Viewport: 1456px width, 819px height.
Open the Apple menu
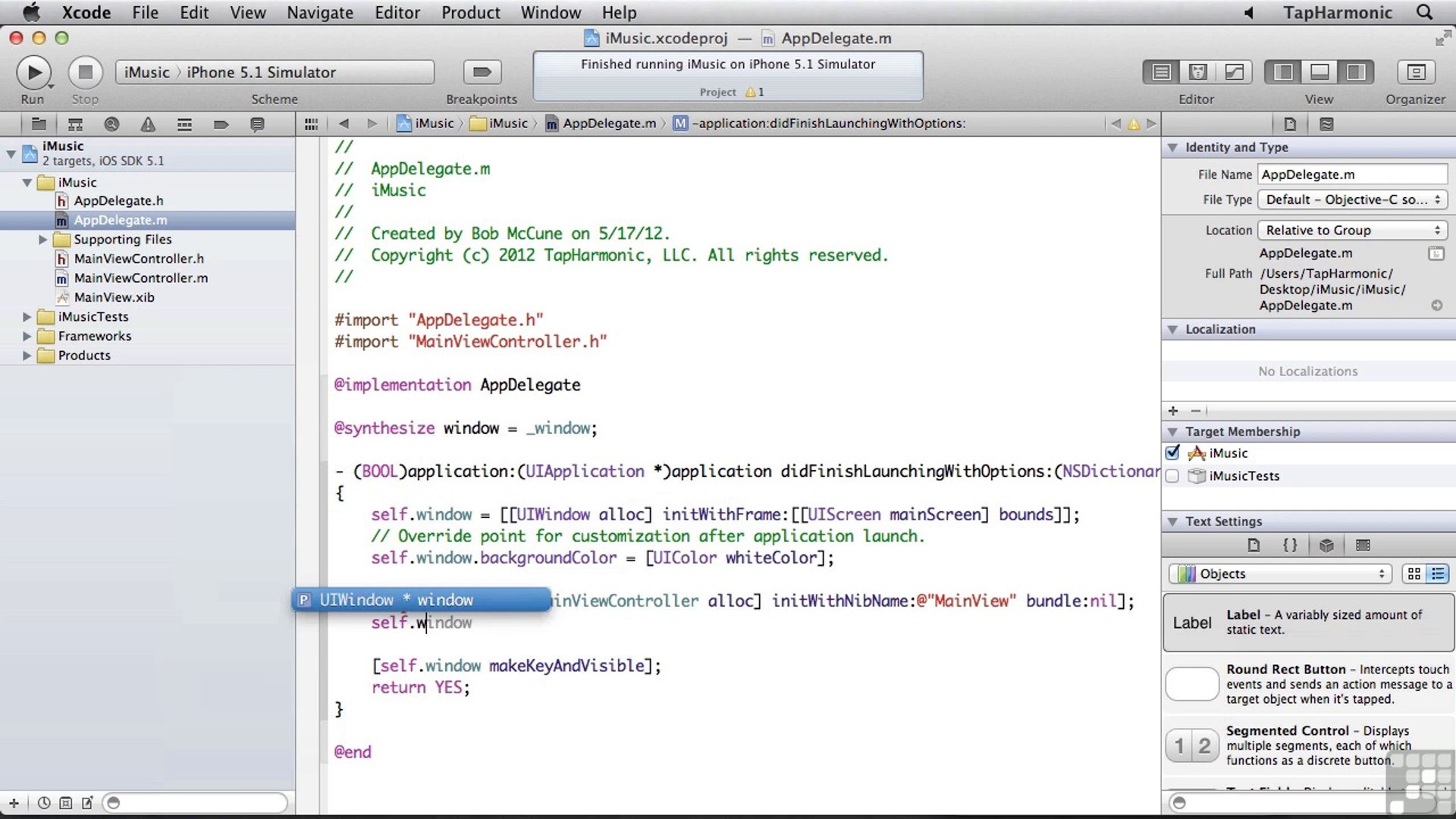[x=30, y=12]
